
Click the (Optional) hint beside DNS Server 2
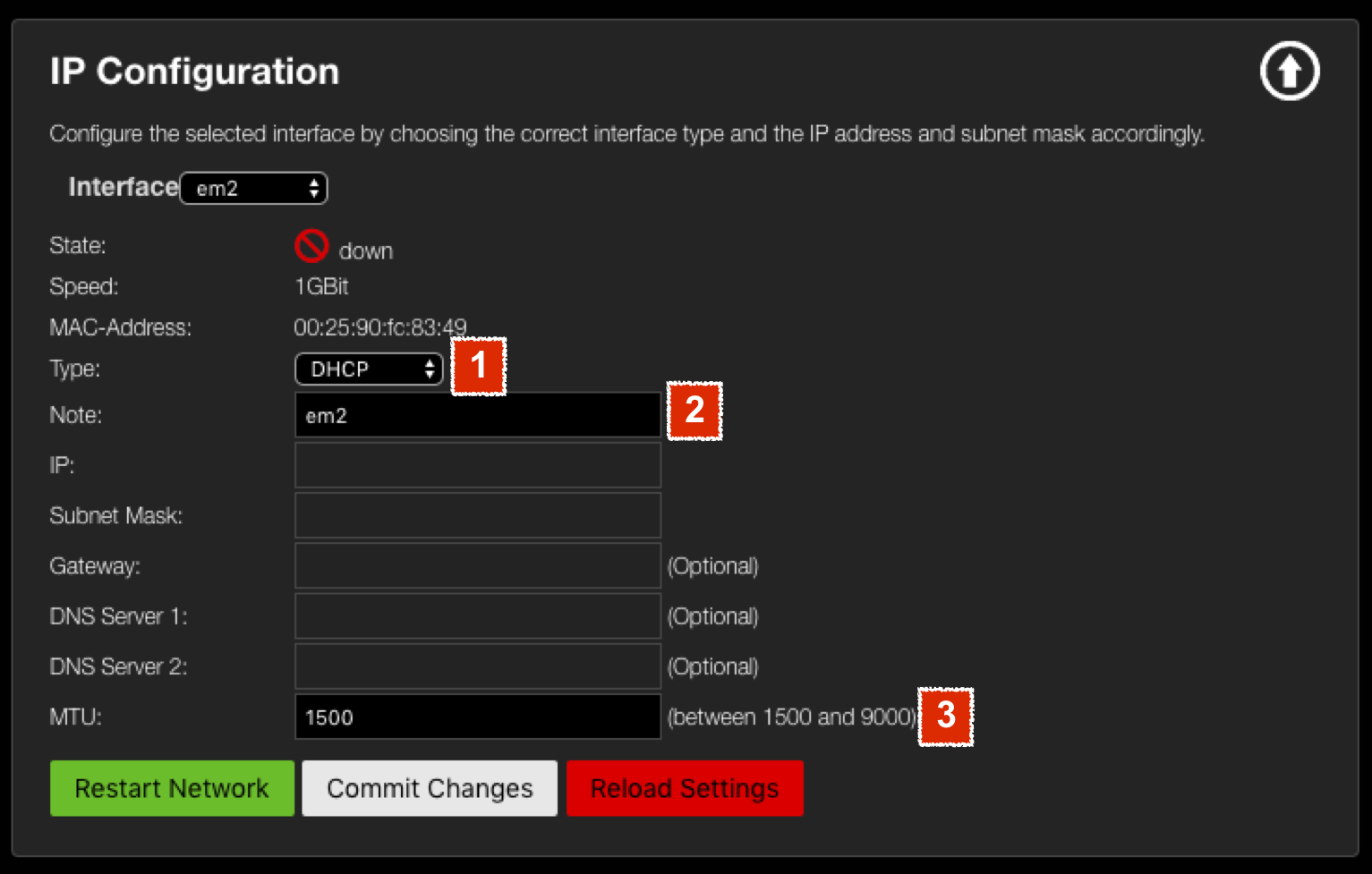pos(713,666)
